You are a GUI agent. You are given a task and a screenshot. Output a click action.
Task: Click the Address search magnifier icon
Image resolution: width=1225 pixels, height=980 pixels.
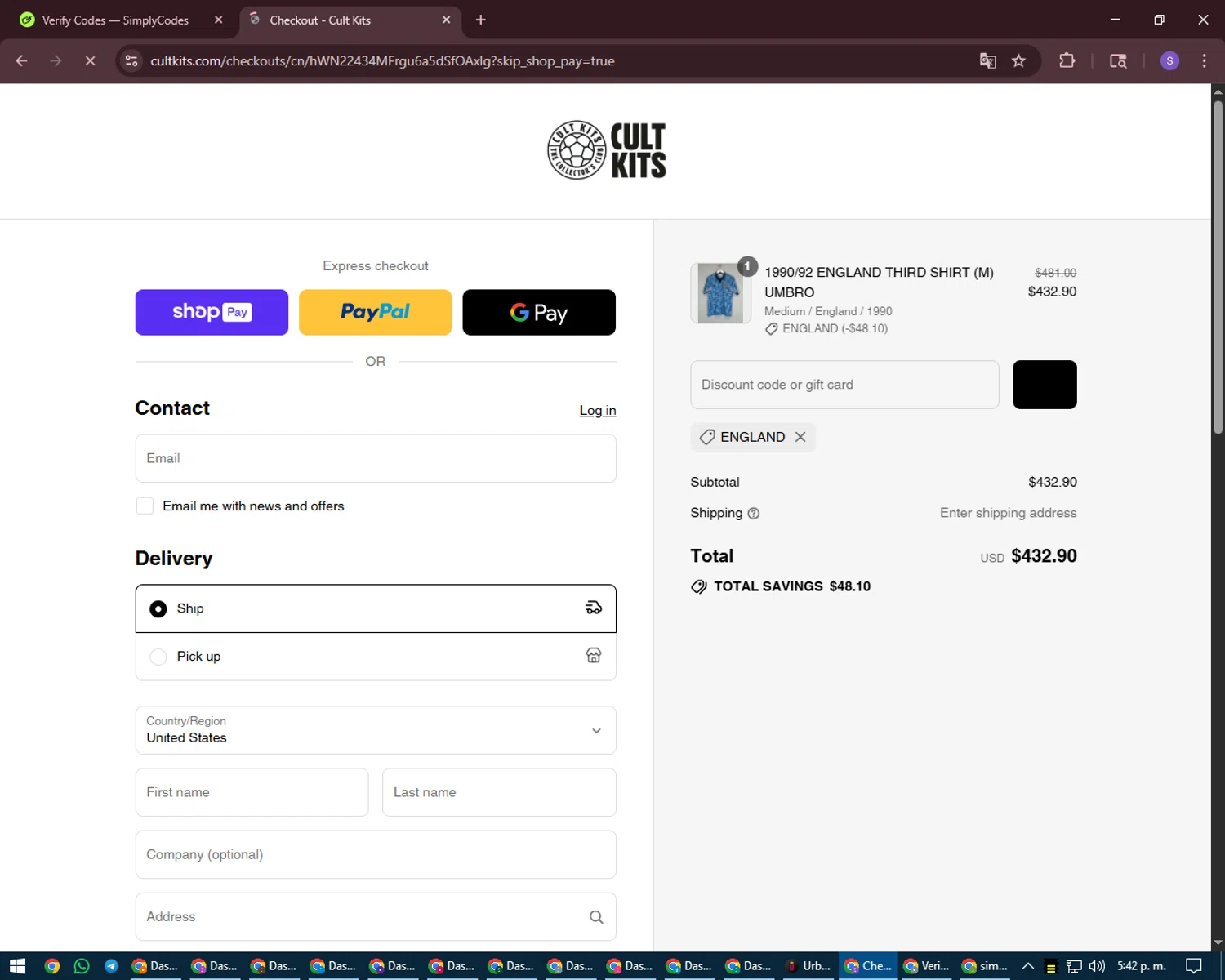596,917
